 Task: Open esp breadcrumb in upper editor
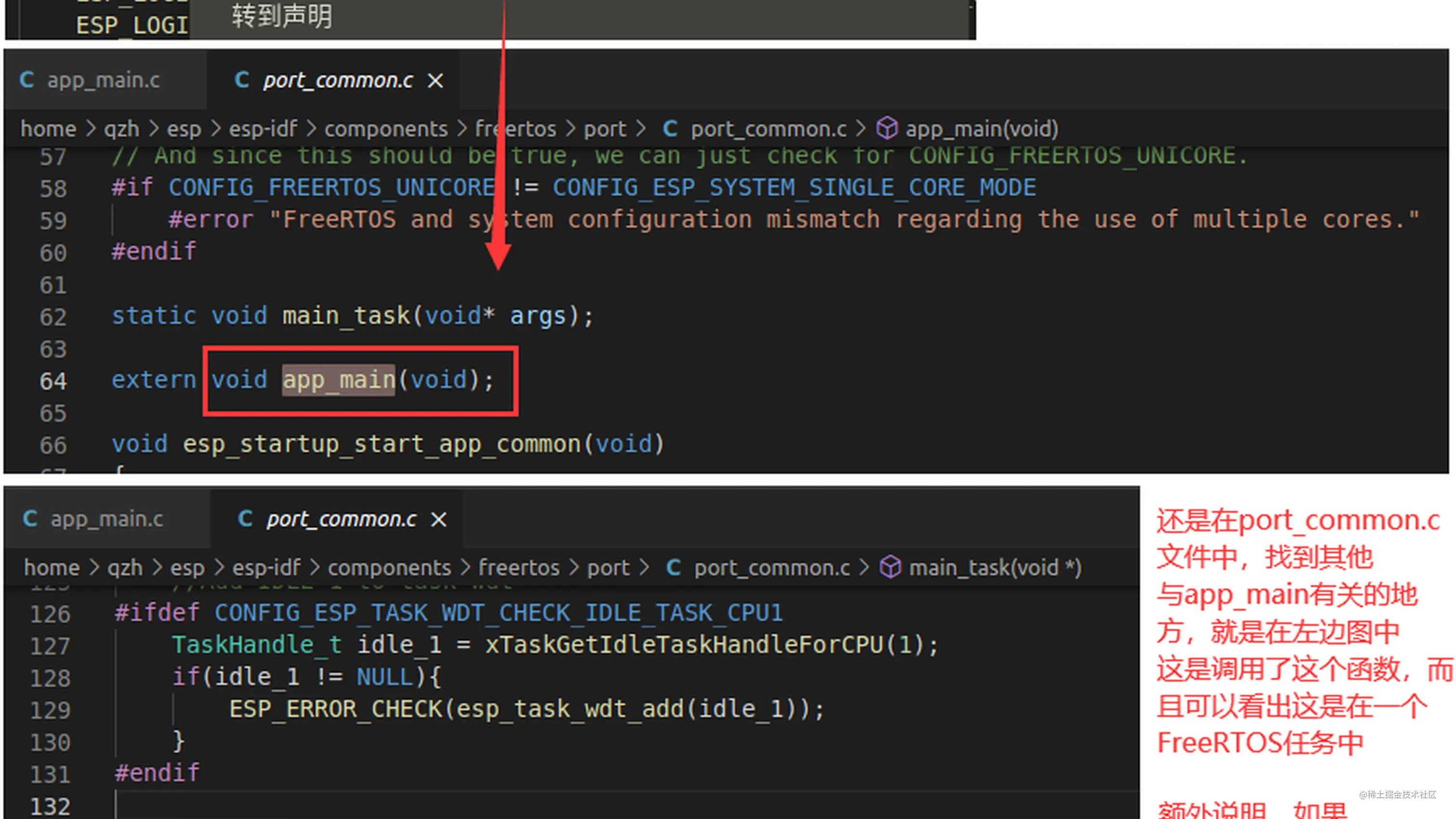(184, 129)
